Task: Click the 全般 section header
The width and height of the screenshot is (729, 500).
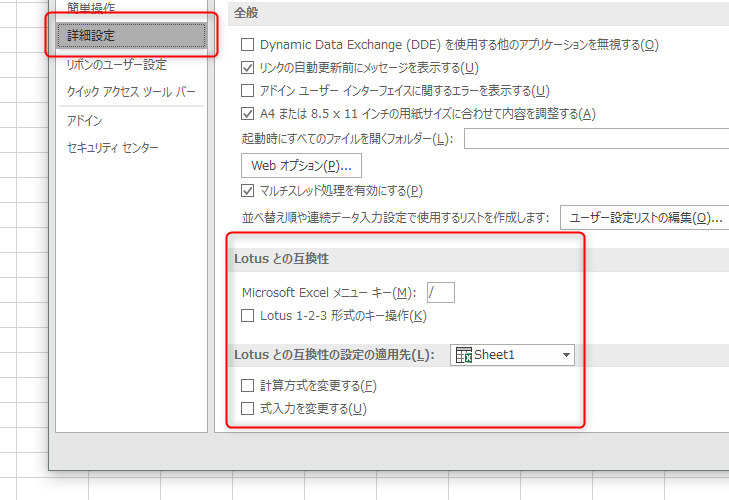Action: coord(246,13)
